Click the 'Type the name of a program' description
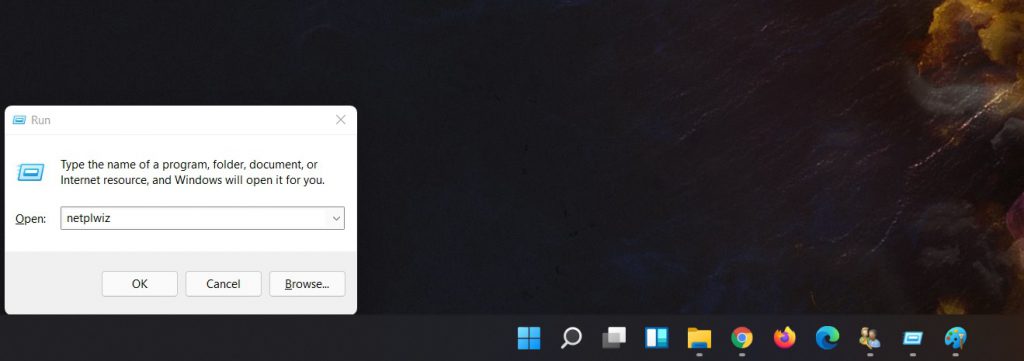The image size is (1024, 361). click(193, 172)
